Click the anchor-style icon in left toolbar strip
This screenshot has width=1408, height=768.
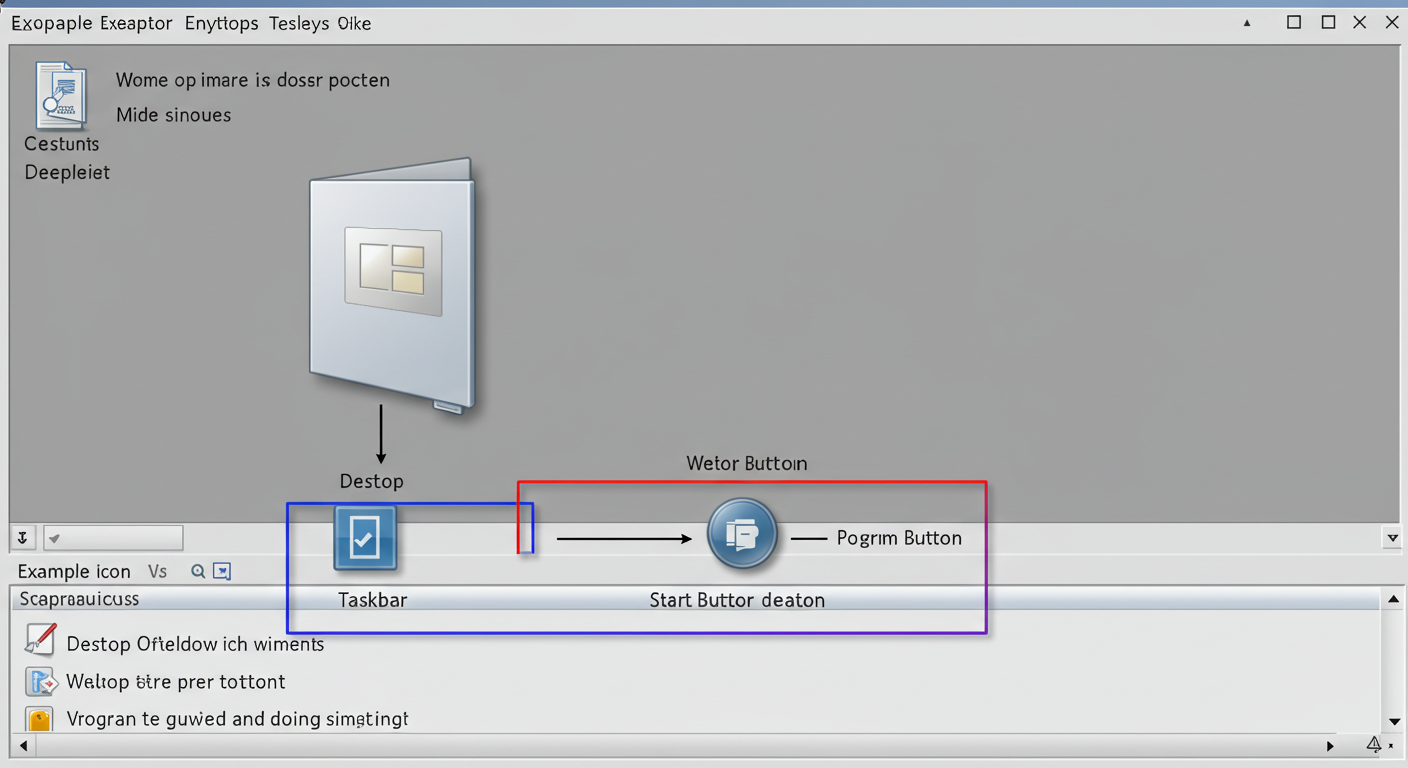tap(22, 537)
